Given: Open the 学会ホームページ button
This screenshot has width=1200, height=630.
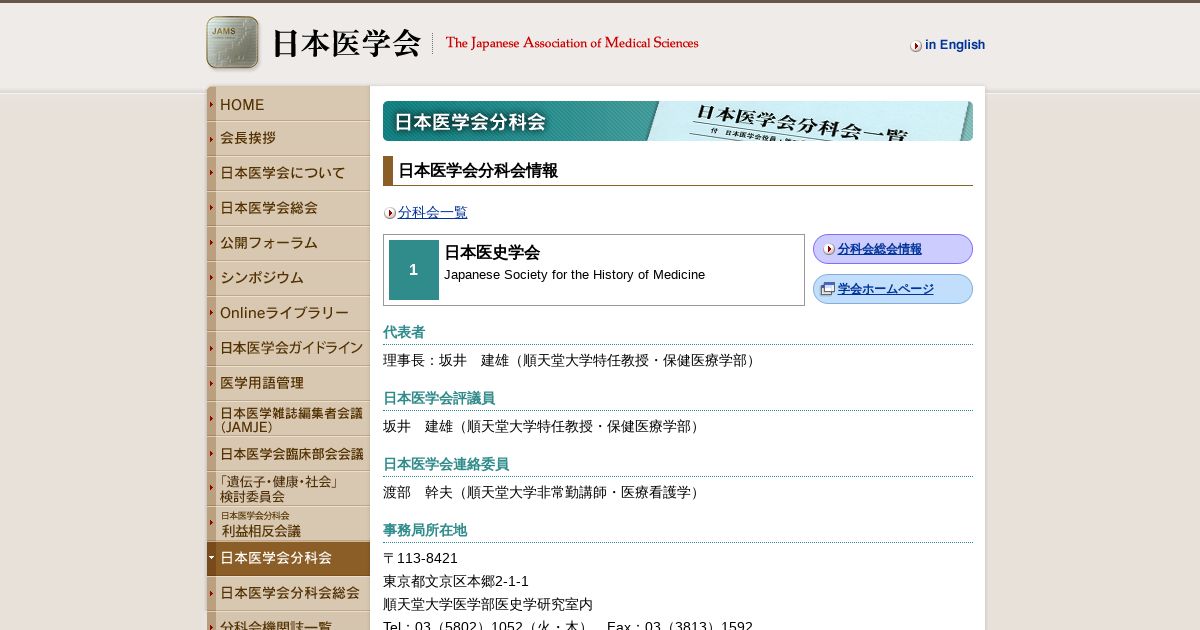Looking at the screenshot, I should [x=892, y=289].
